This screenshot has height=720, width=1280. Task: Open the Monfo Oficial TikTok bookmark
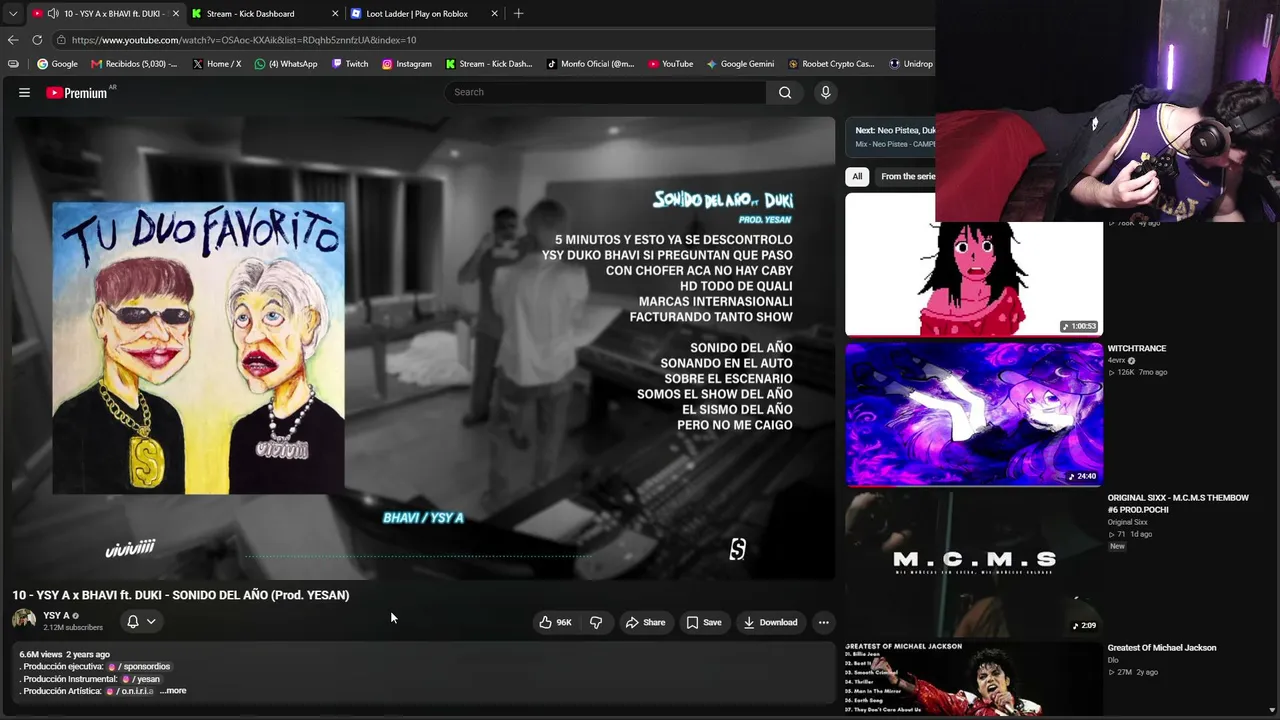point(590,64)
